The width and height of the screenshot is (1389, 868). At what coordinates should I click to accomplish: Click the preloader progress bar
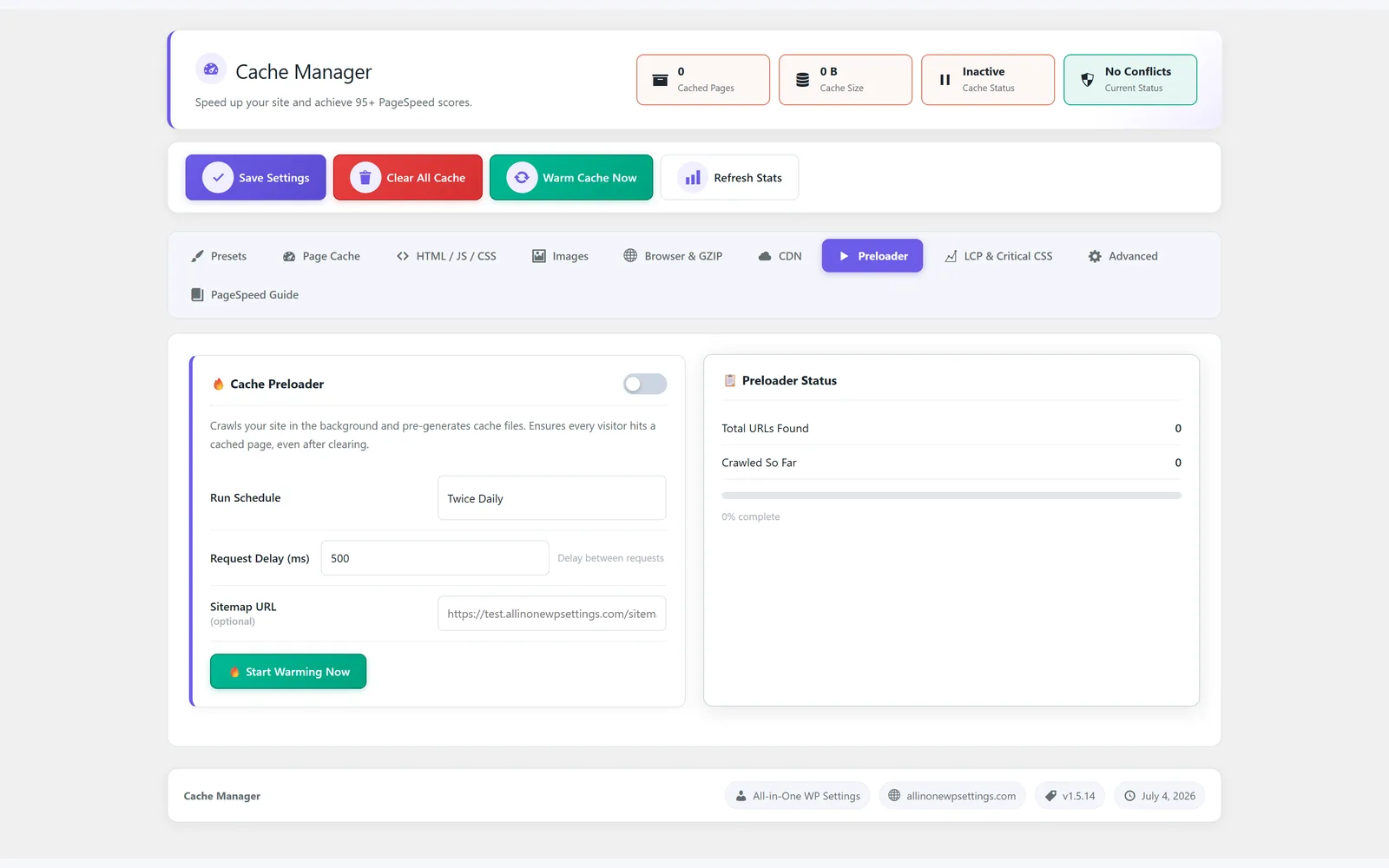coord(951,496)
